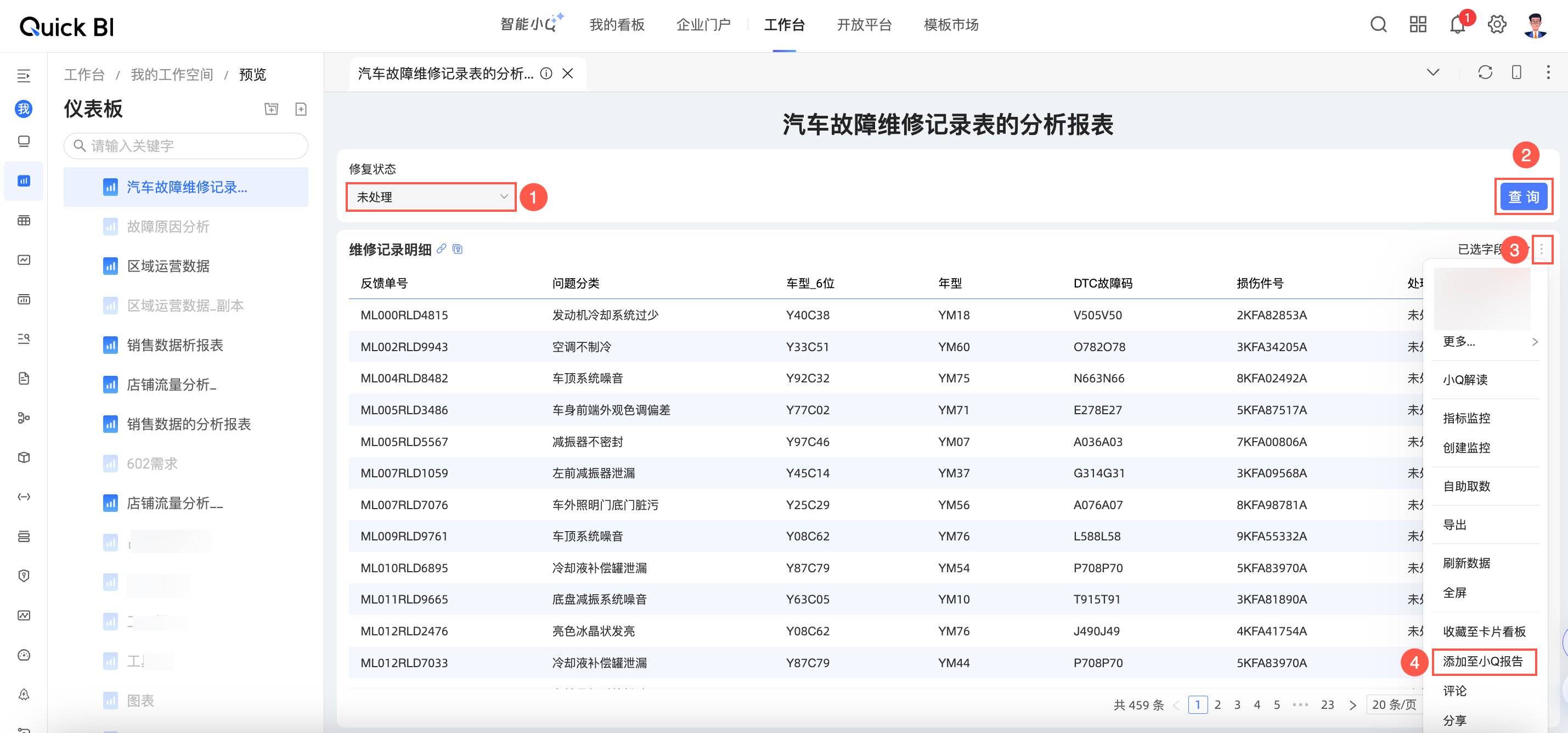1568x733 pixels.
Task: Switch to 我的看板 top navigation tab
Action: point(617,24)
